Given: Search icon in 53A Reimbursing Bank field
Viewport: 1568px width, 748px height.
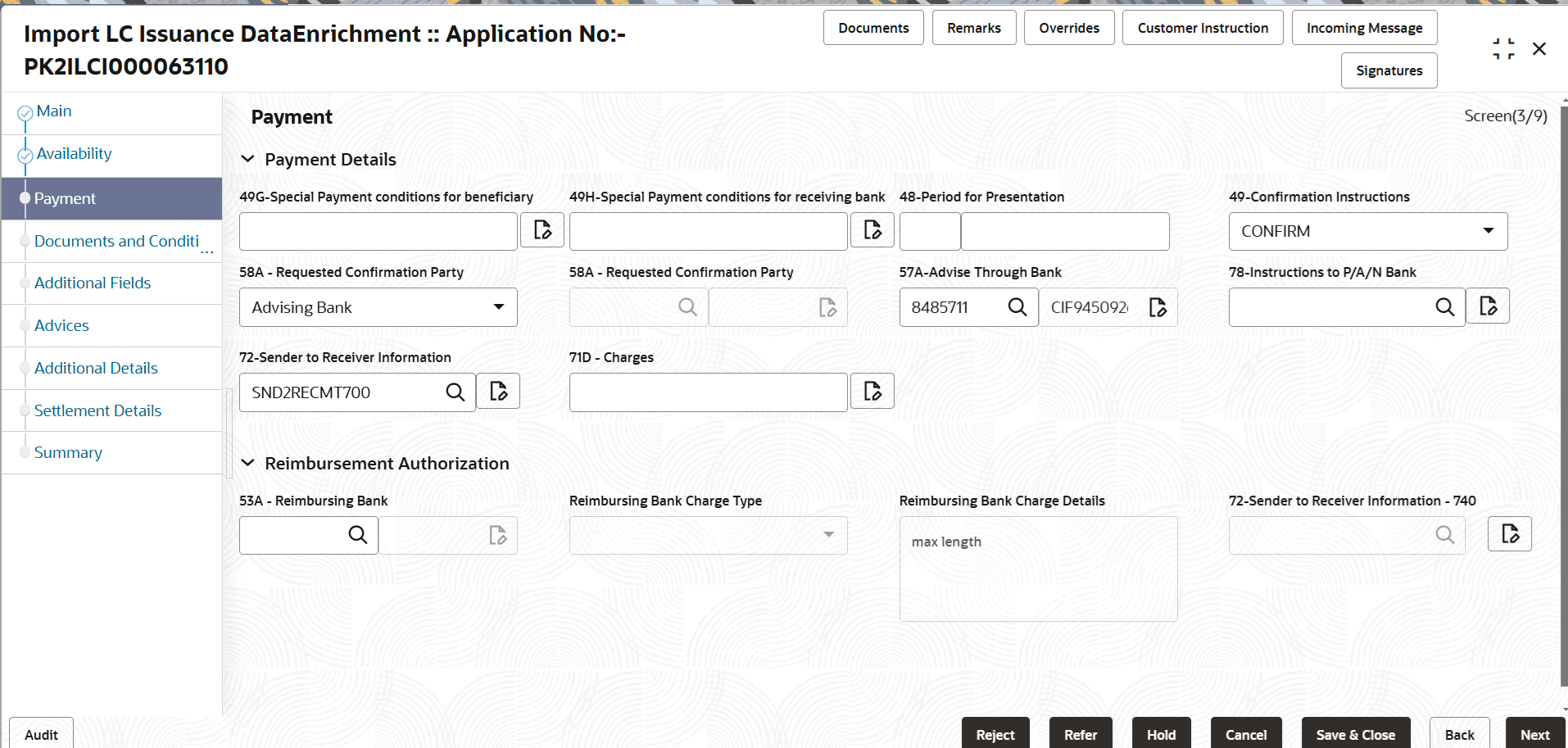Looking at the screenshot, I should [x=358, y=535].
